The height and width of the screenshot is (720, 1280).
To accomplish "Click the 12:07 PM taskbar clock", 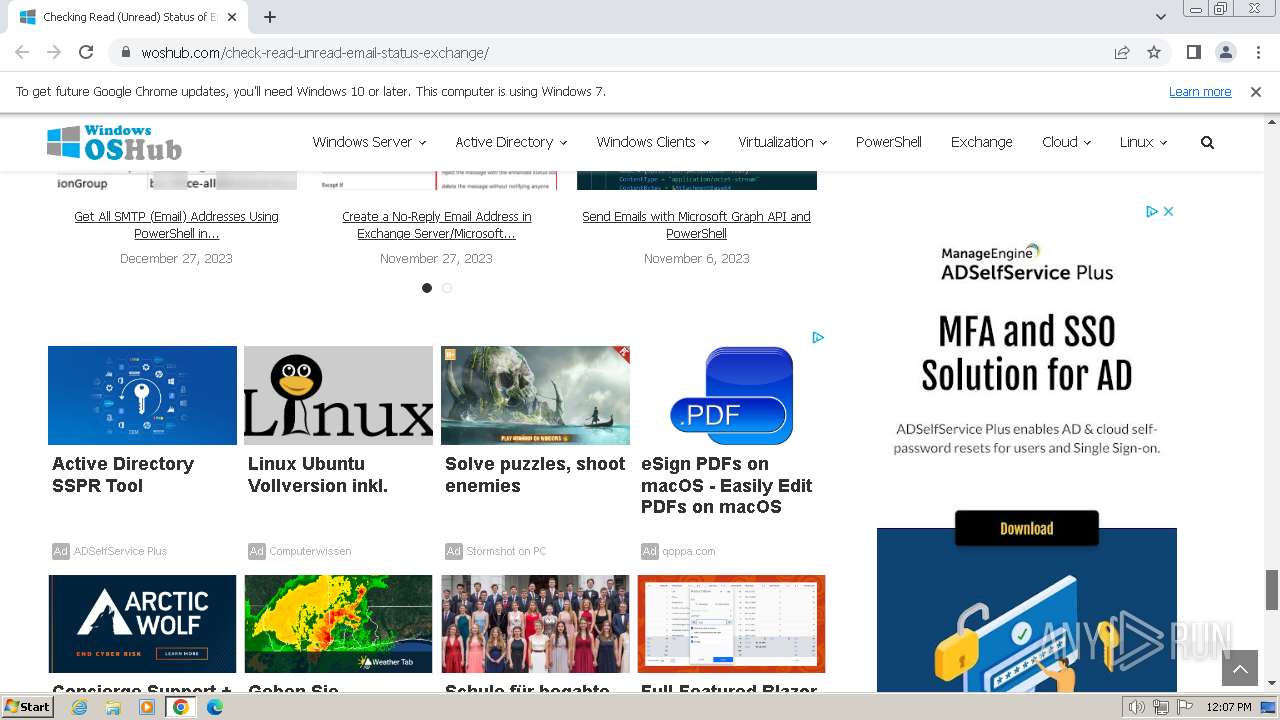I will [x=1228, y=707].
